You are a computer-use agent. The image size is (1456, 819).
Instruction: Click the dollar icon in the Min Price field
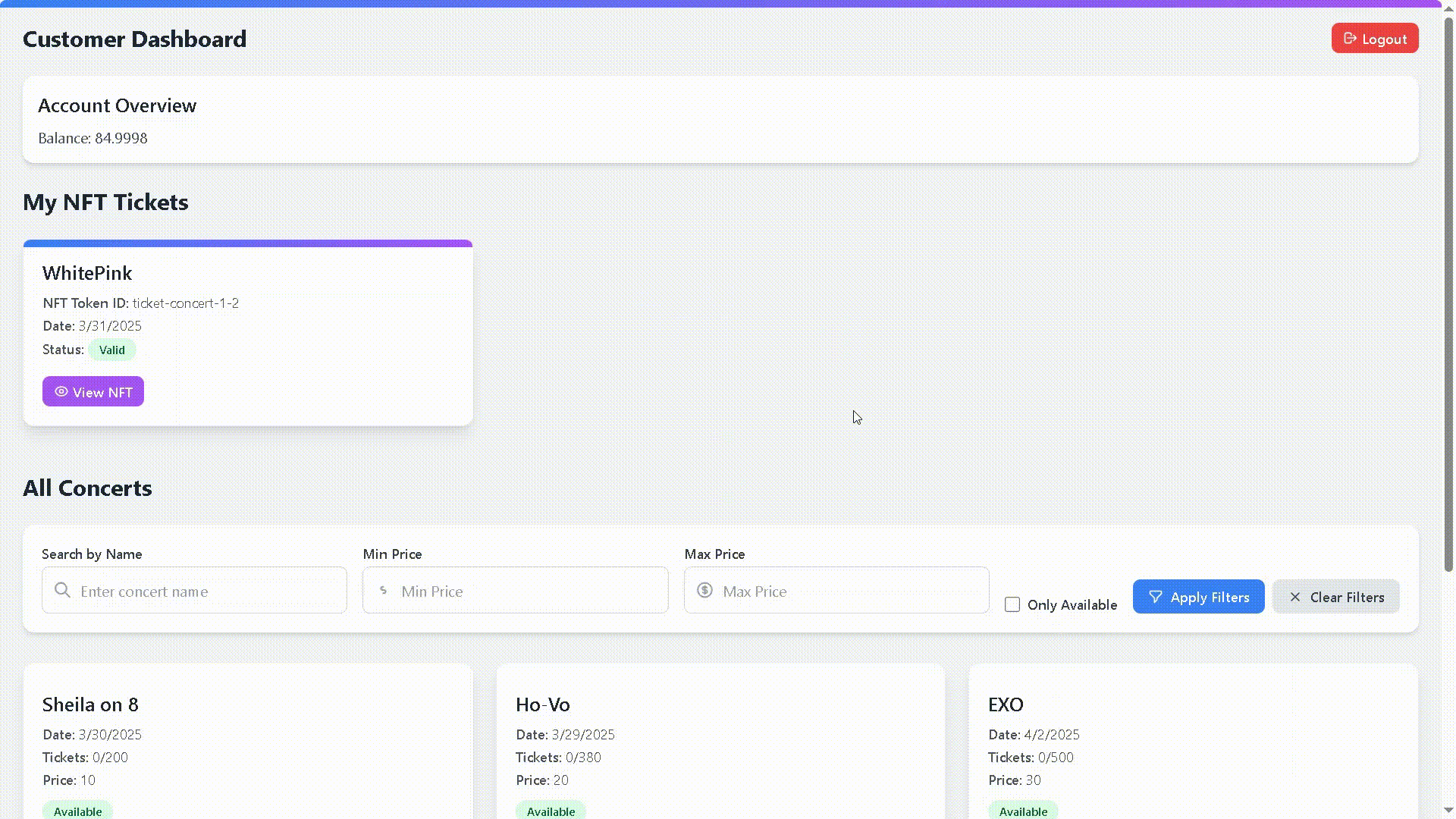point(384,591)
